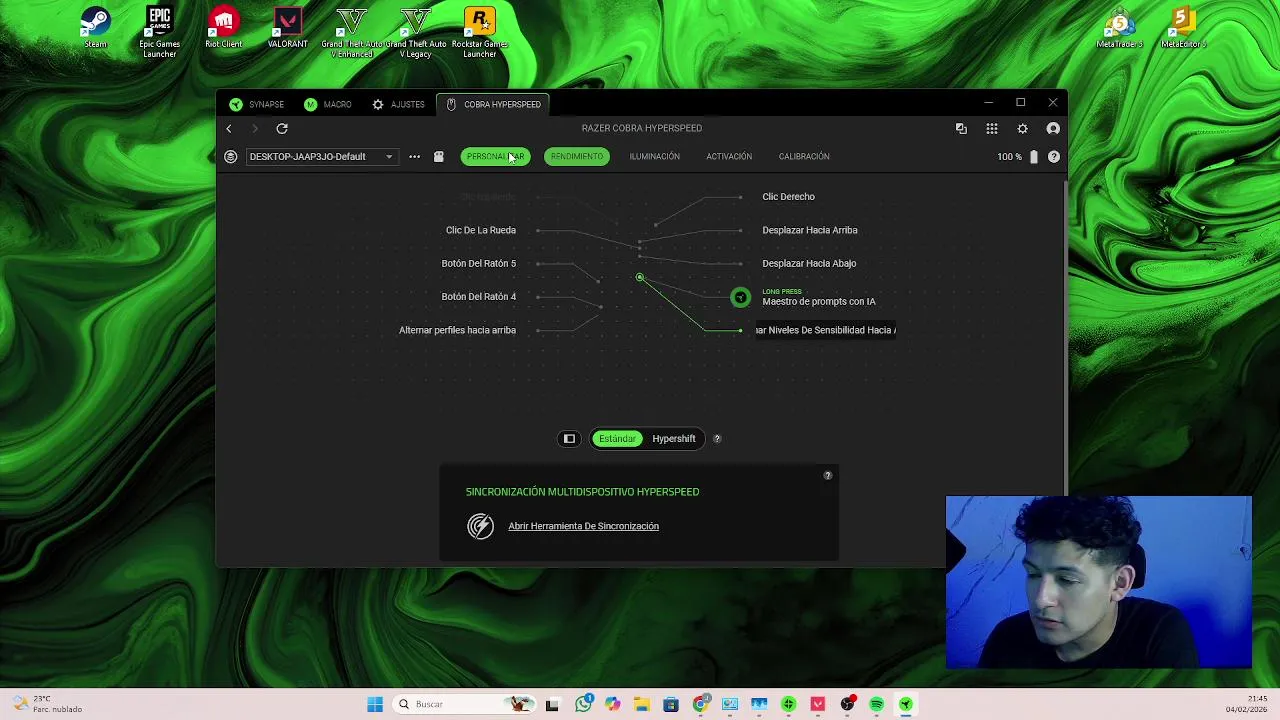
Task: Open Grand Theft Auto V Enhanced shortcut
Action: pos(351,31)
